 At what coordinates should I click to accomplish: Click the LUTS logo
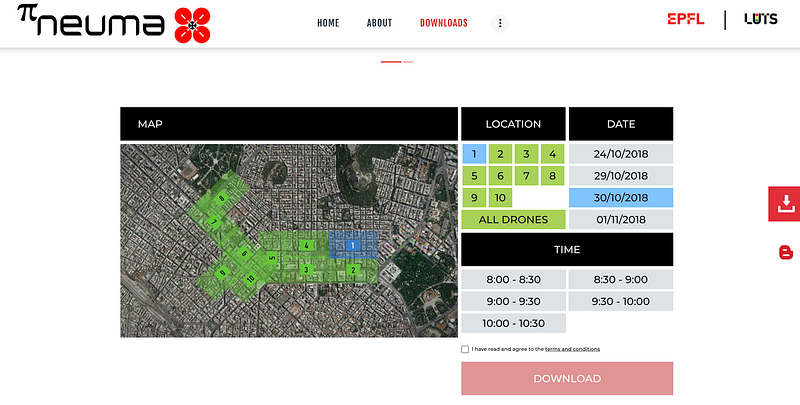tap(761, 19)
